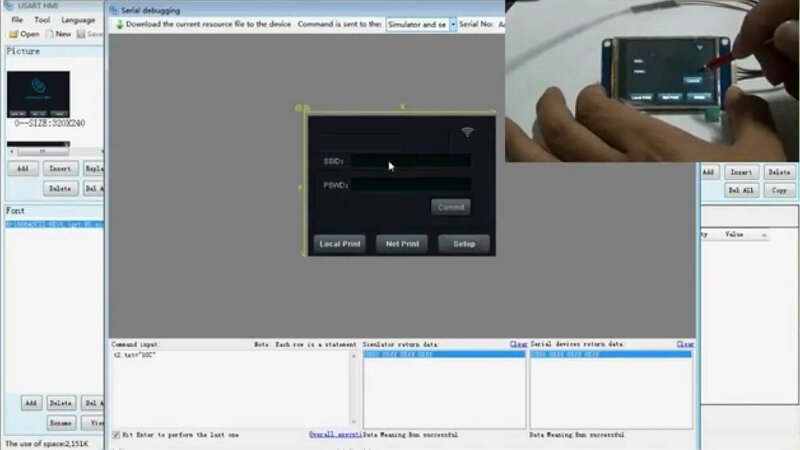Open the Simulator and se command target dropdown
The image size is (800, 450).
coord(421,24)
